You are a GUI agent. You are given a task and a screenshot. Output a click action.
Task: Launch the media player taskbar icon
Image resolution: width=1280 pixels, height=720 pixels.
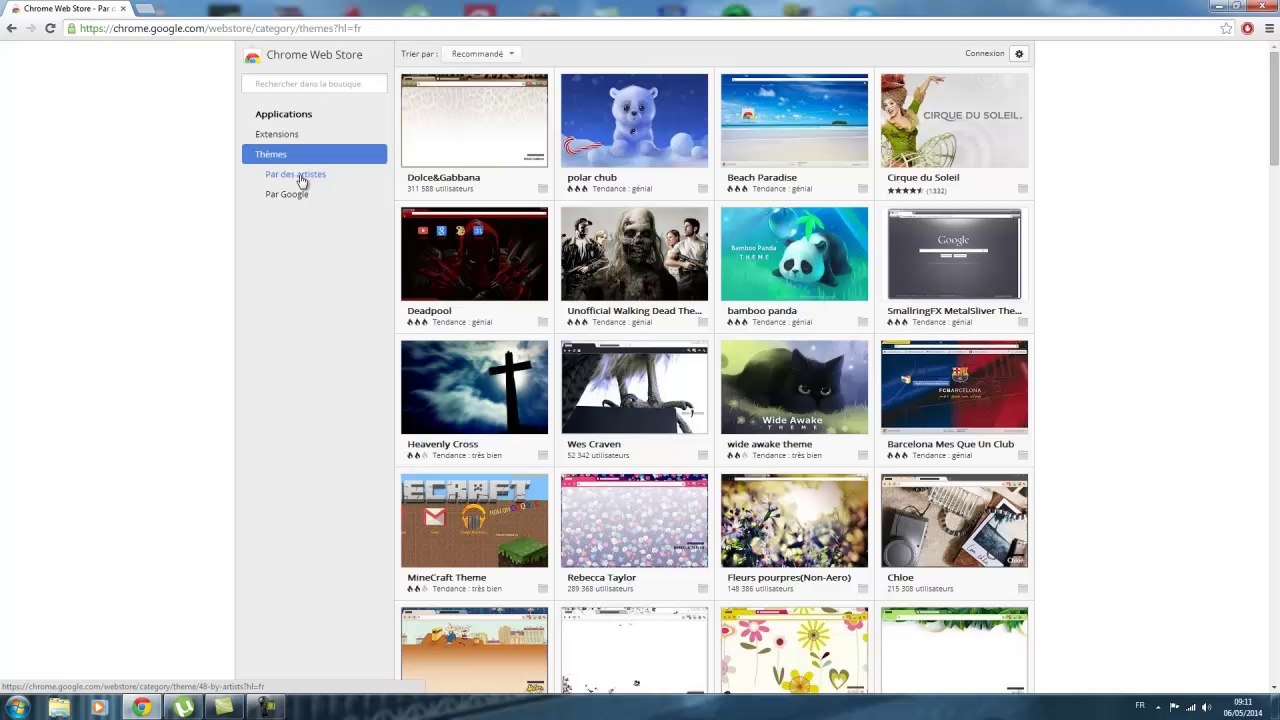point(99,707)
